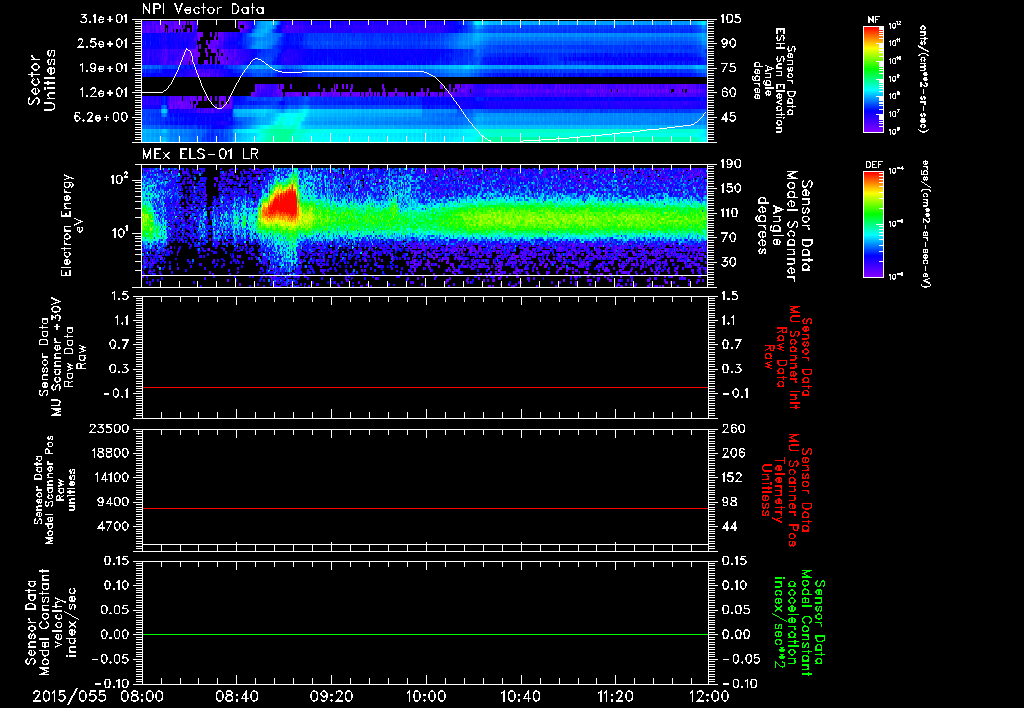
Task: Click the 190 tick on scanner angle axis
Action: pyautogui.click(x=731, y=164)
